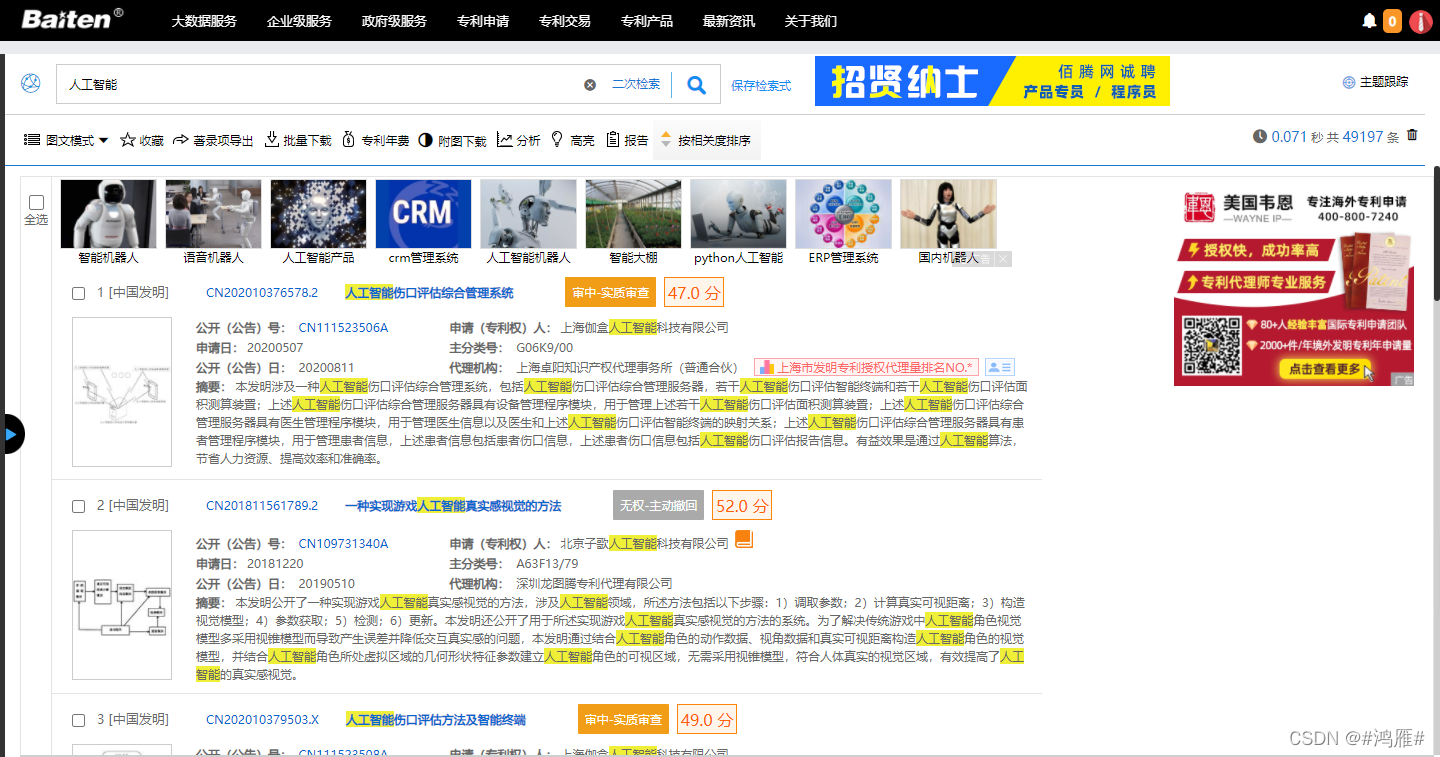This screenshot has width=1440, height=757.
Task: Click the 美国韦恩 overseas patent ad
Action: 1294,287
